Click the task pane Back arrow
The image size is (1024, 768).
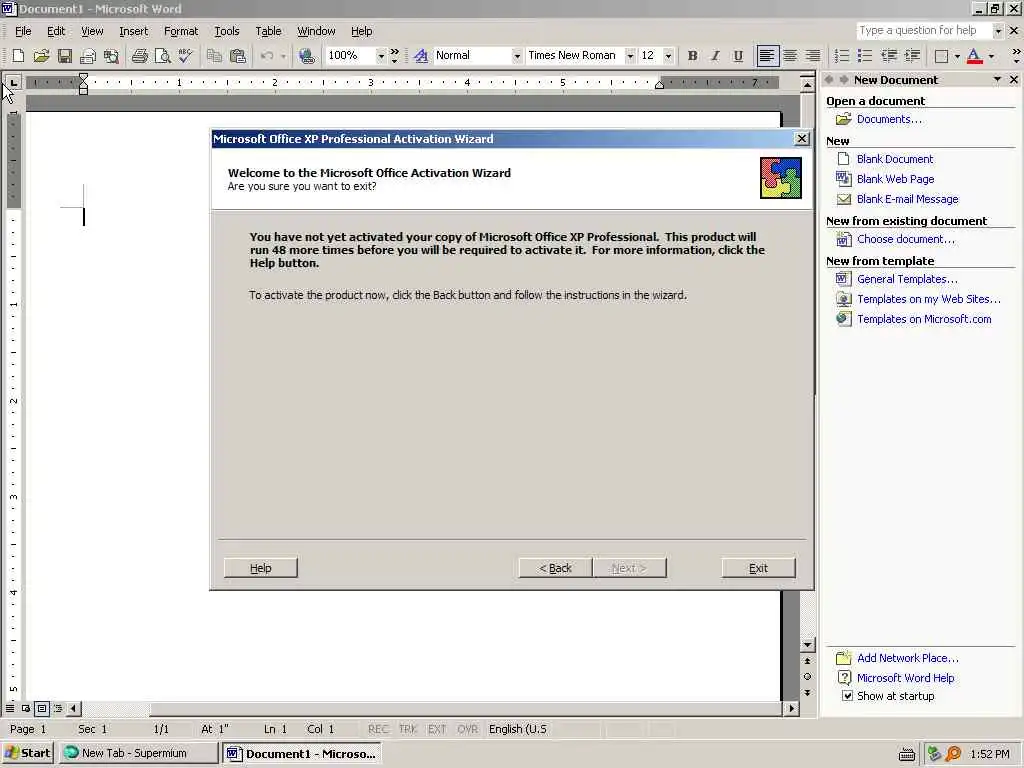tap(829, 80)
